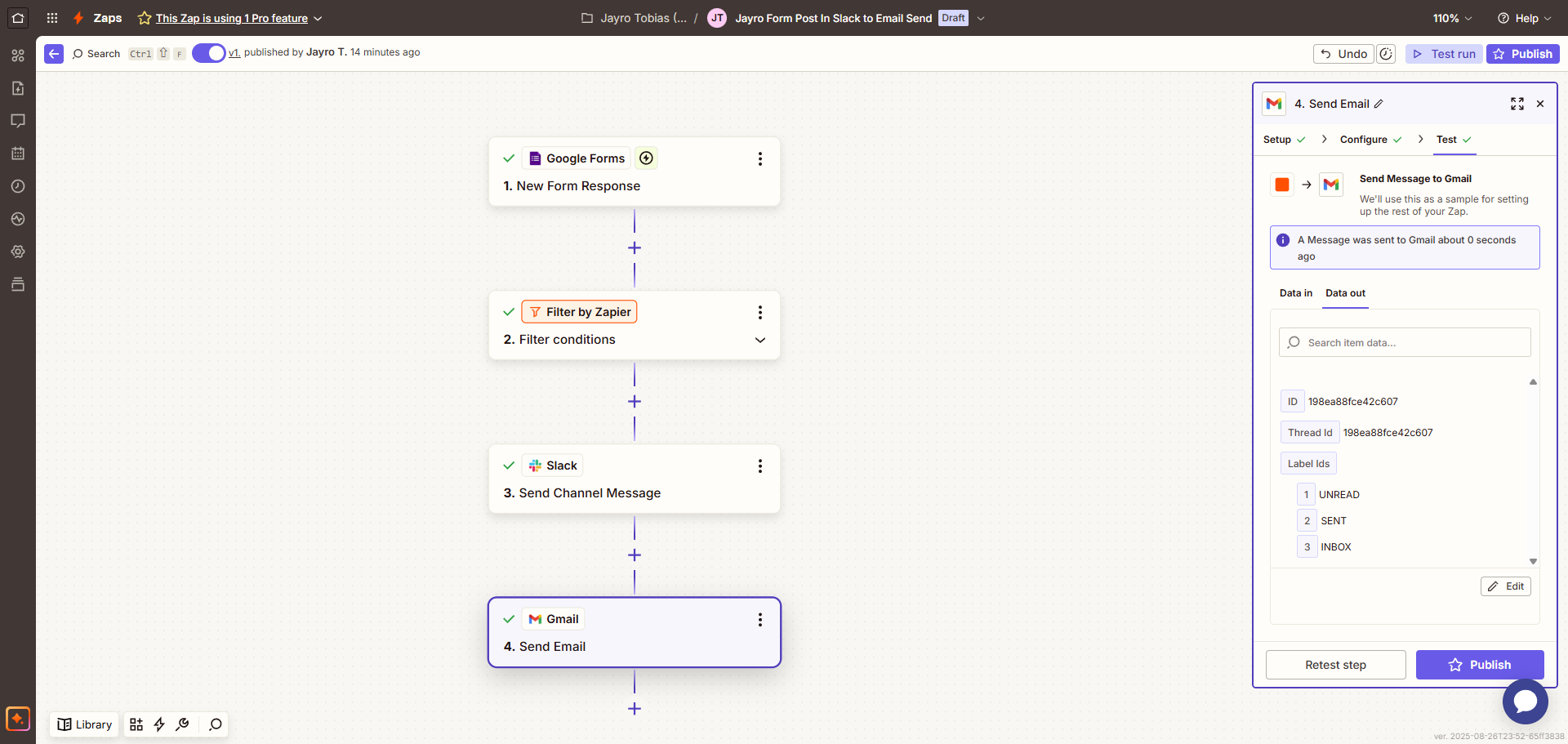Open the Library button
This screenshot has height=744, width=1568.
(85, 724)
